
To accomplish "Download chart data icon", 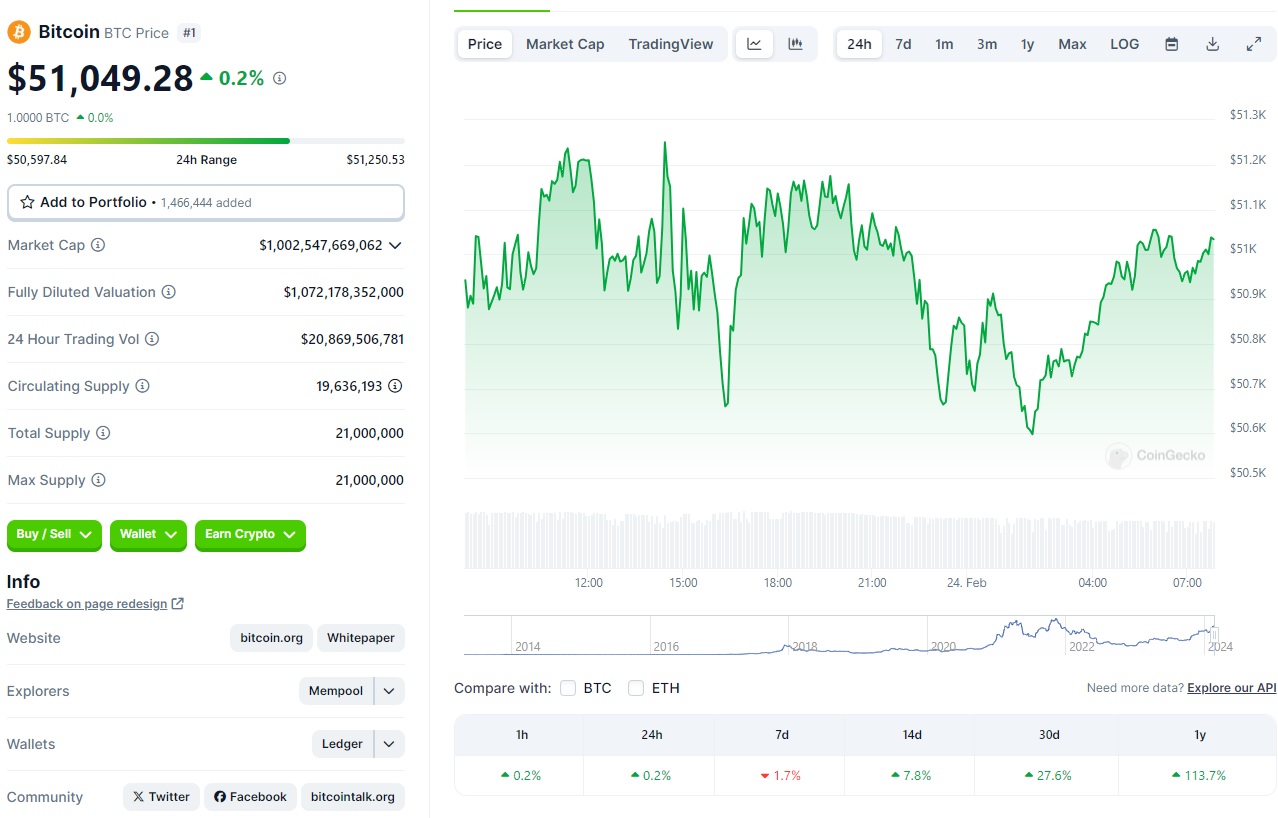I will tap(1213, 44).
